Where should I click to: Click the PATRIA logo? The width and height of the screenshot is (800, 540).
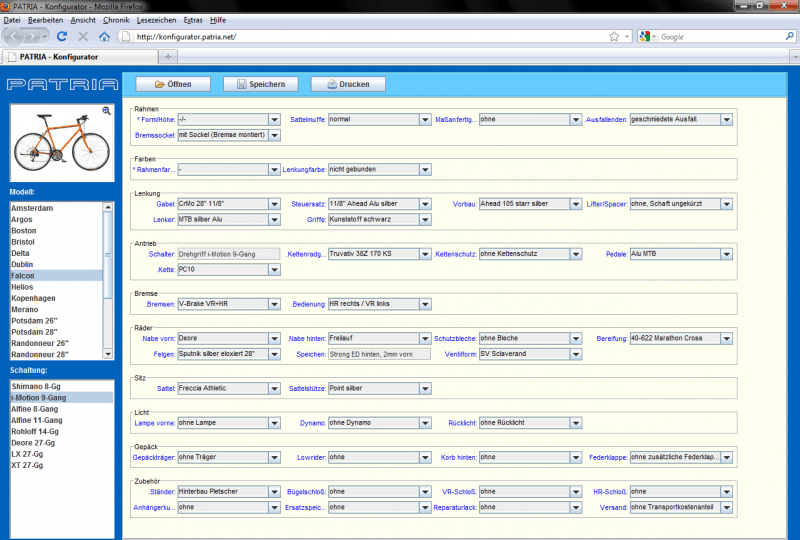62,84
